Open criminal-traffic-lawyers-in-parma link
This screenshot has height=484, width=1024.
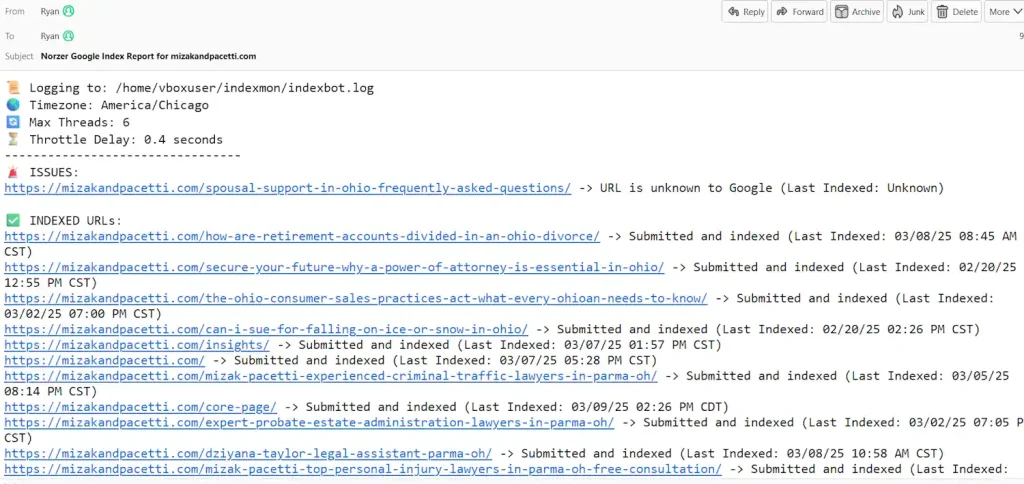click(x=330, y=376)
